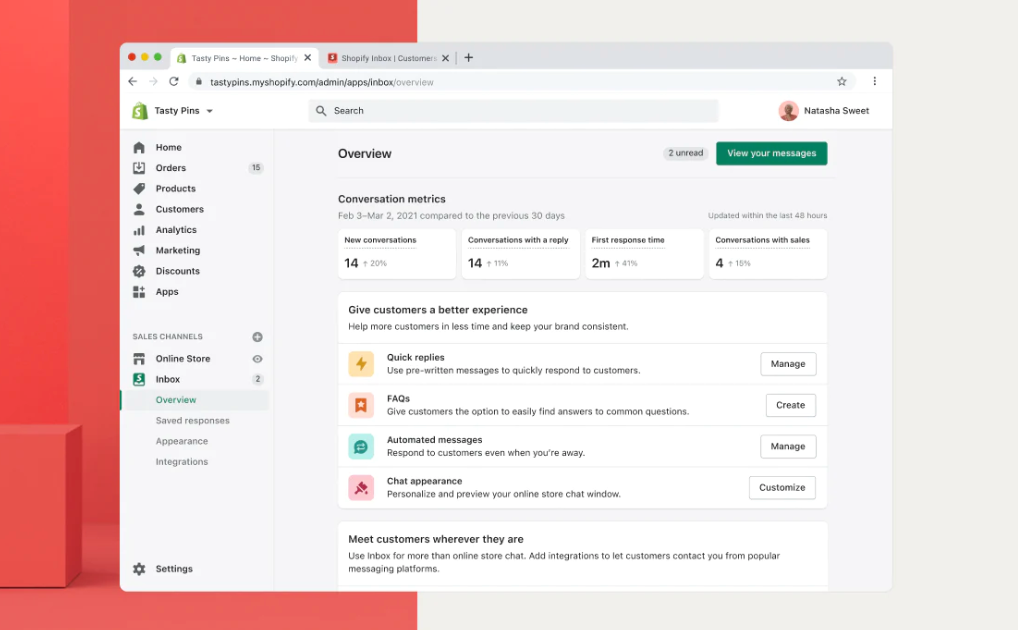Screen dimensions: 1018x630
Task: View online store eye icon
Action: (x=257, y=359)
